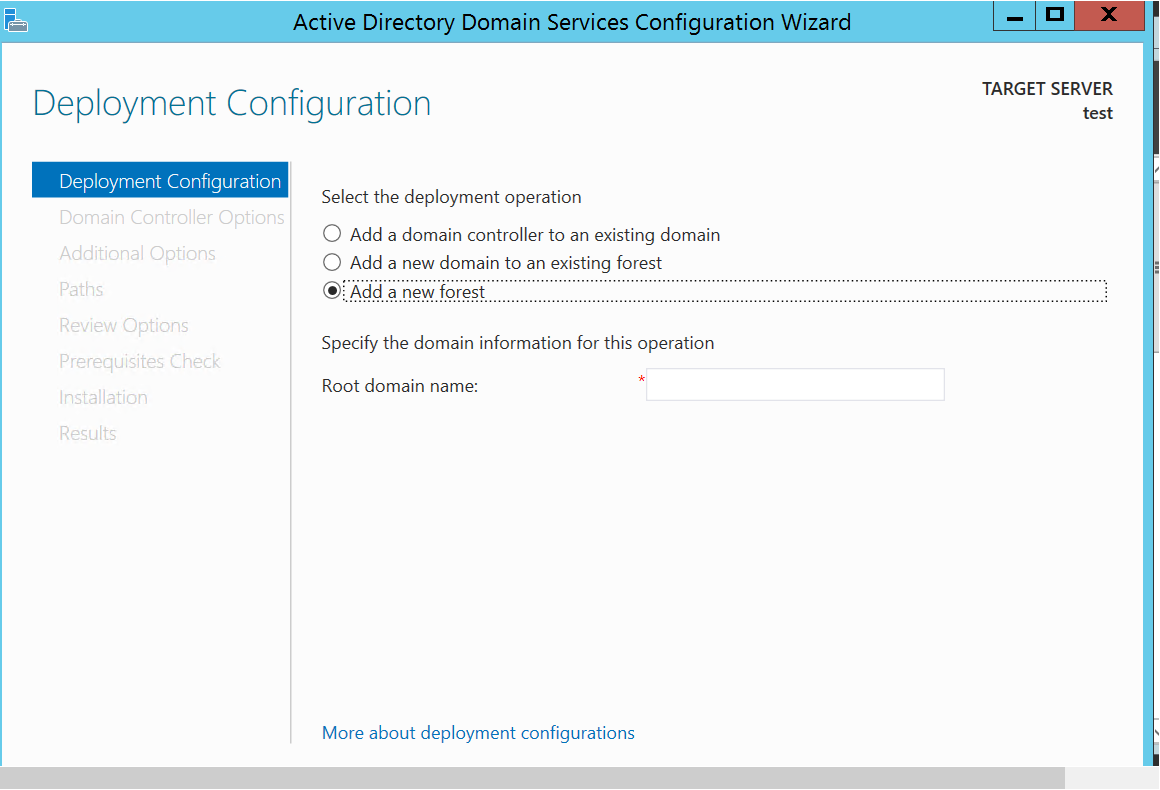
Task: Click the 'Select the deployment operation' text
Action: coord(451,197)
